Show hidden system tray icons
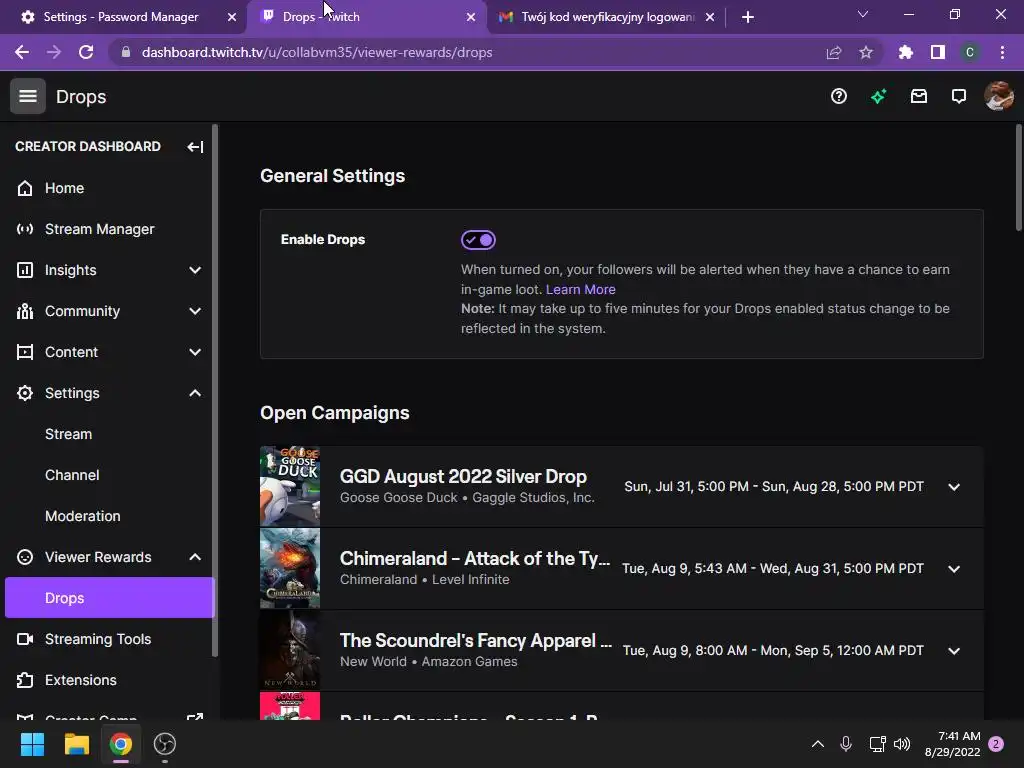This screenshot has height=768, width=1024. (x=817, y=744)
